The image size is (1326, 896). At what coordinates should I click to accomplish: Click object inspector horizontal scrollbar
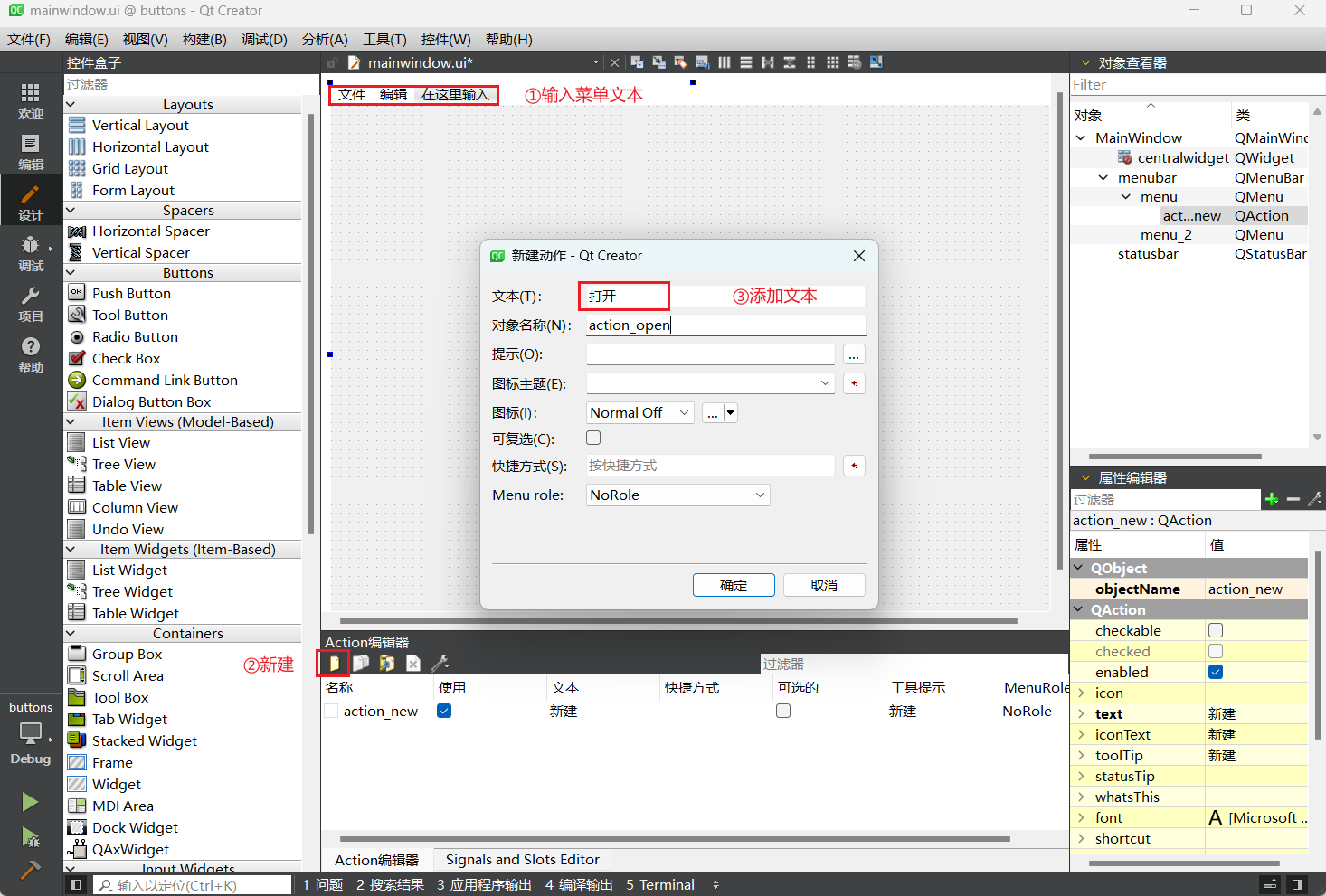[1175, 457]
